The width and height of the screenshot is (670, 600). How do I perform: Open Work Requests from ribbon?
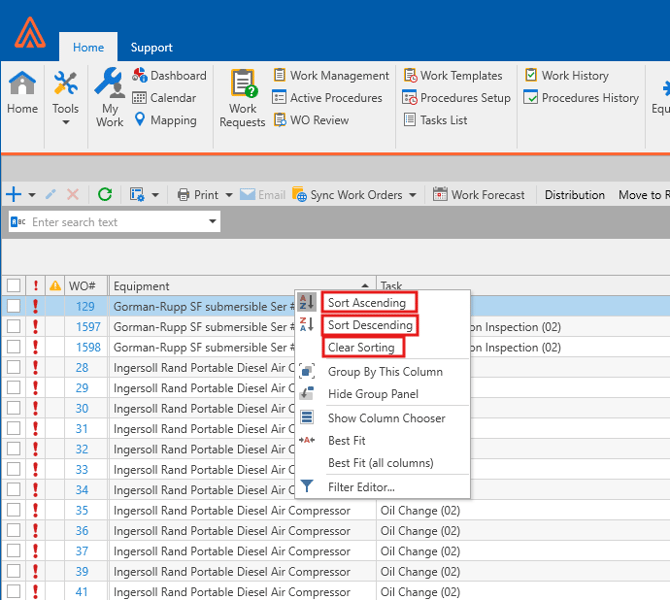pyautogui.click(x=242, y=97)
